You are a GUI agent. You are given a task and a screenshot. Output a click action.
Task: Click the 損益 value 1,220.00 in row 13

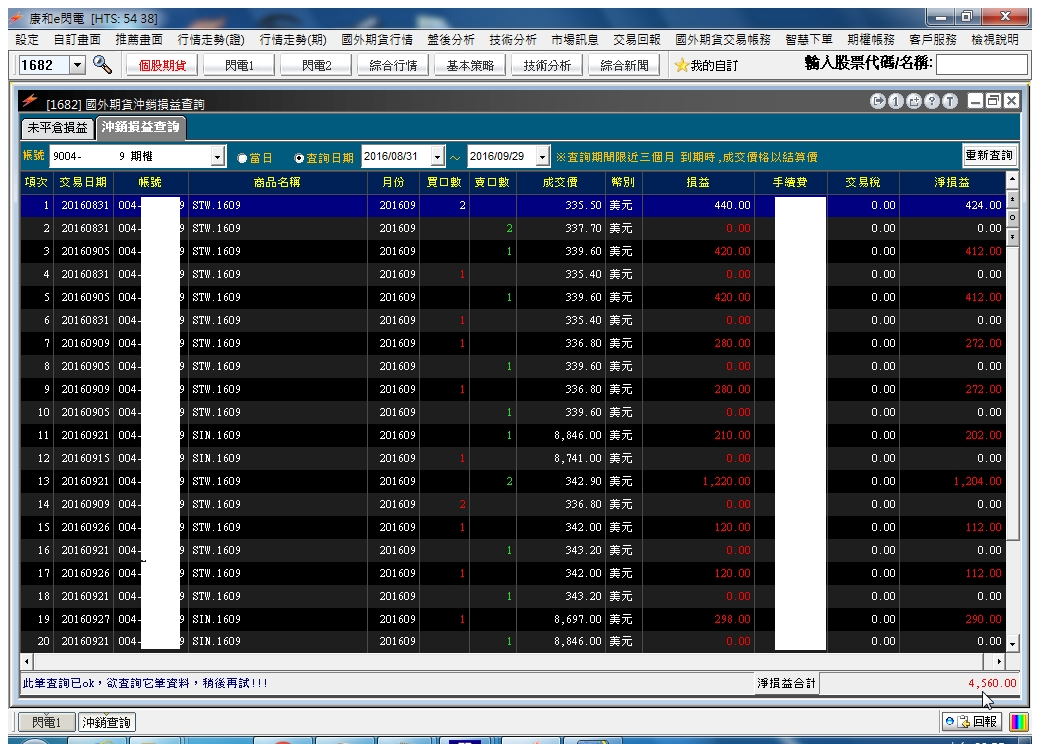coord(726,481)
